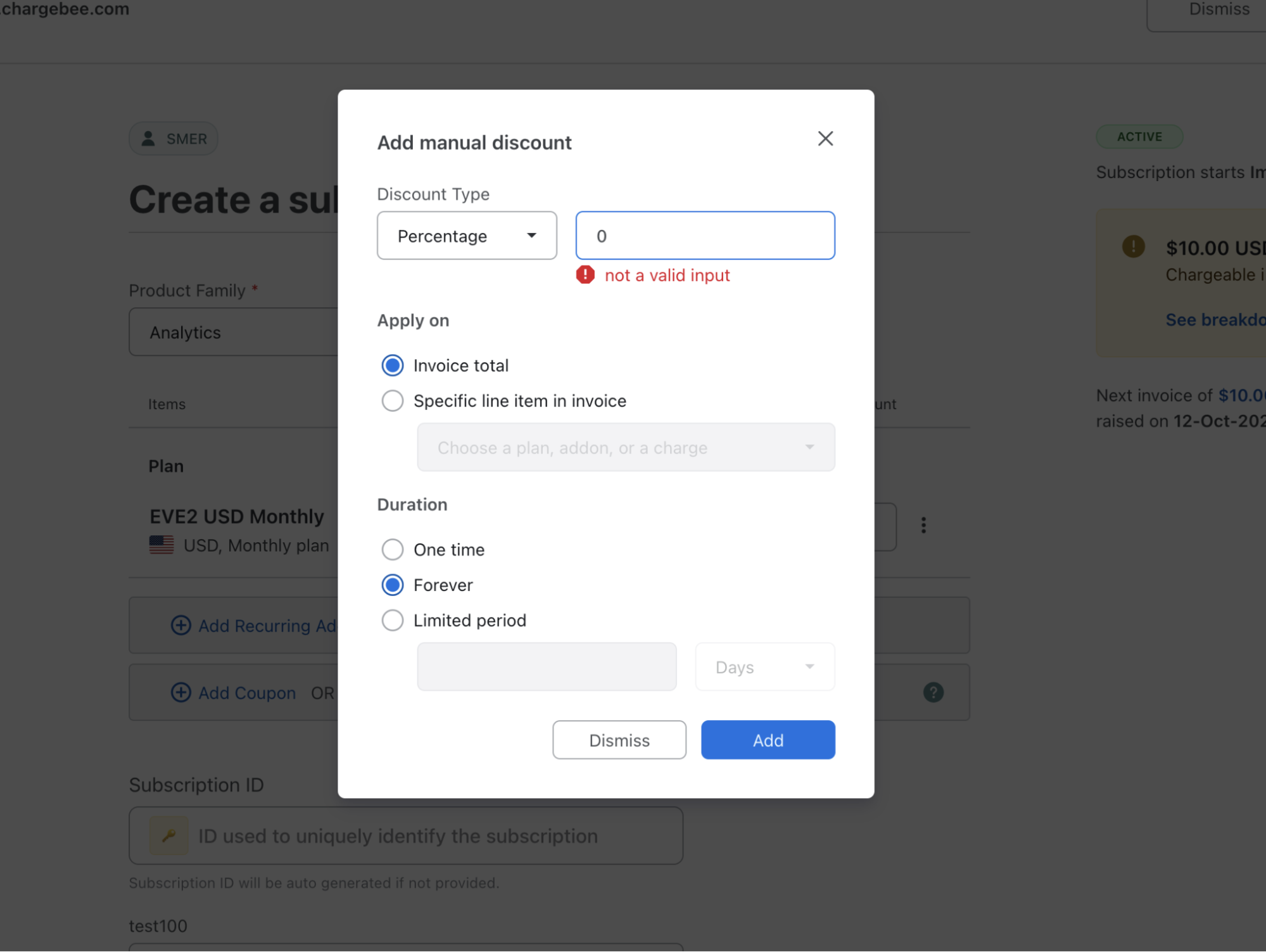Click the key icon in the Subscription ID field
This screenshot has width=1266, height=952.
point(168,835)
